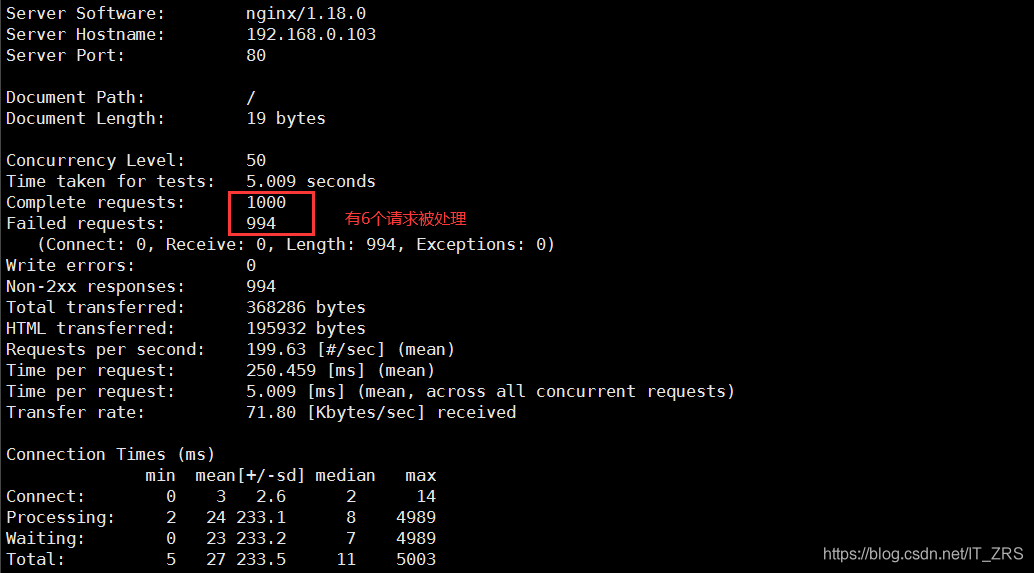
Task: Click the Total row max value 5003
Action: pos(416,559)
